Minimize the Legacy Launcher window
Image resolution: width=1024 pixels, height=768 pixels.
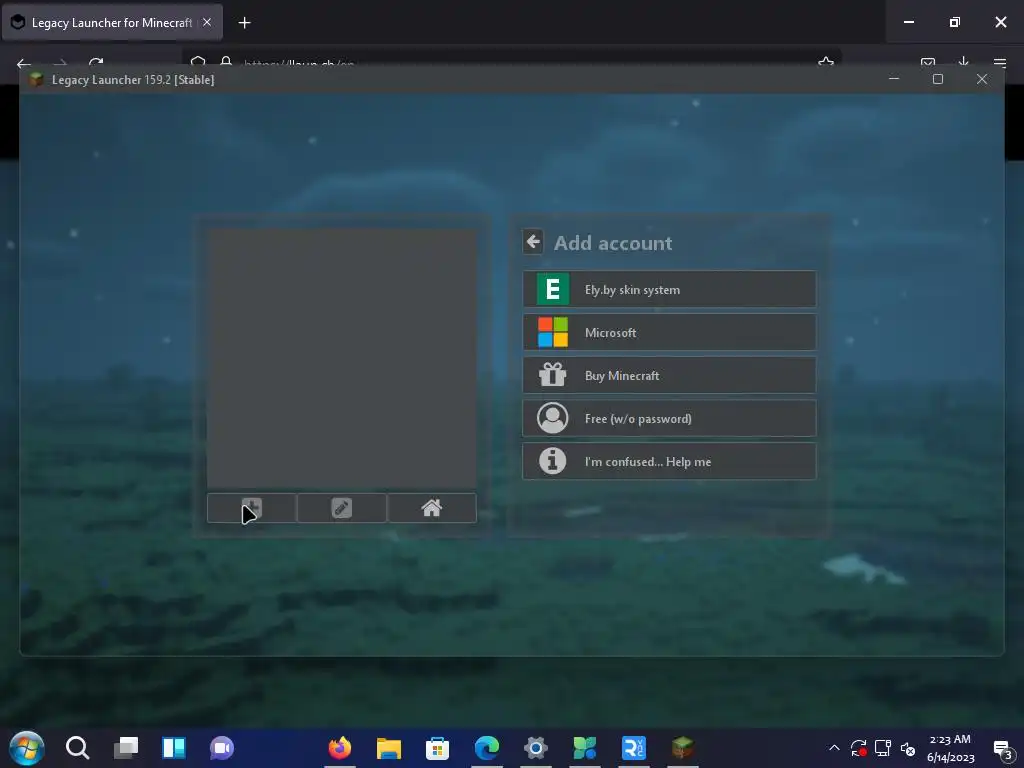[894, 79]
